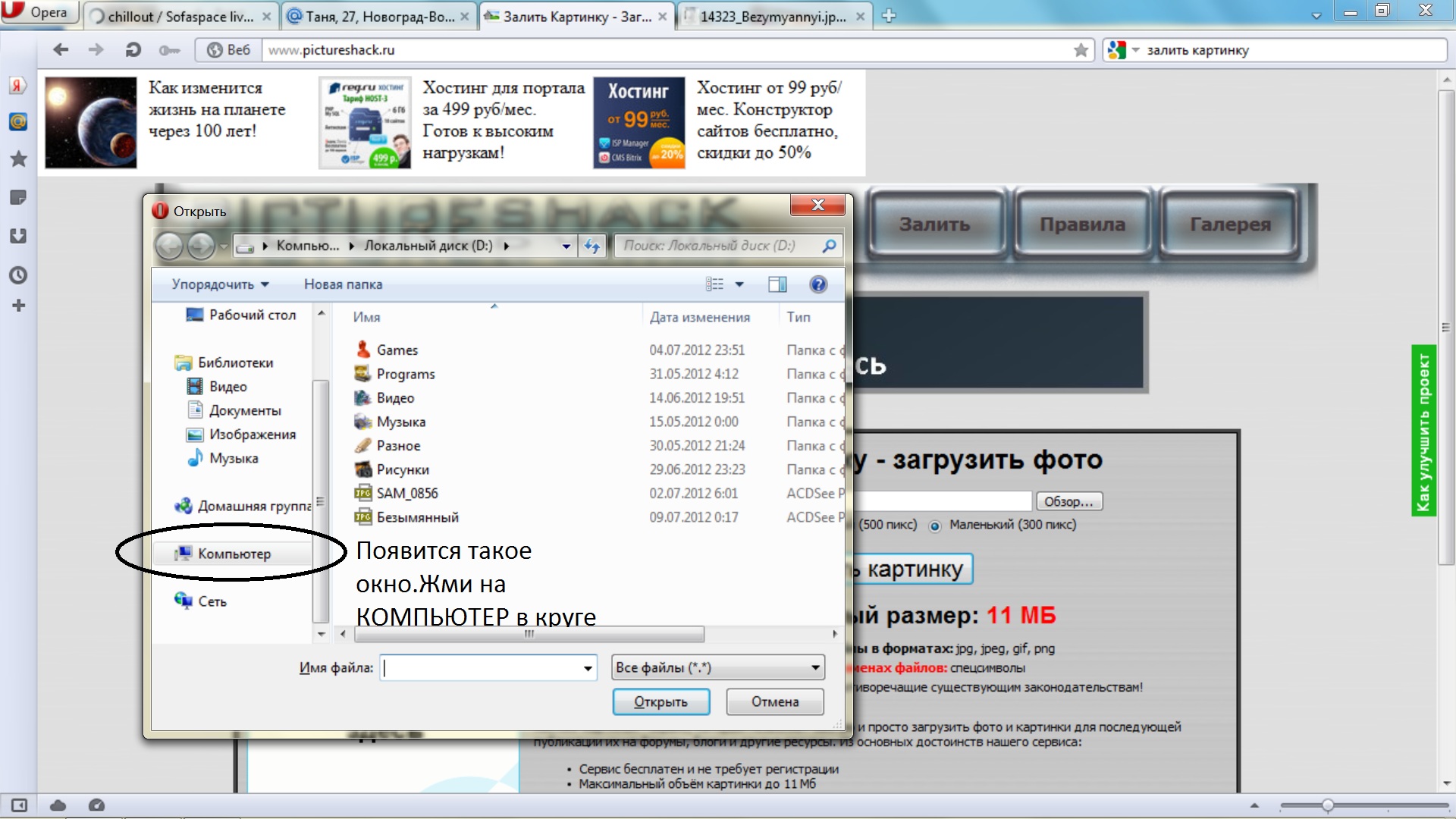Open the Имя файла combo dropdown
Image resolution: width=1456 pixels, height=819 pixels.
588,668
